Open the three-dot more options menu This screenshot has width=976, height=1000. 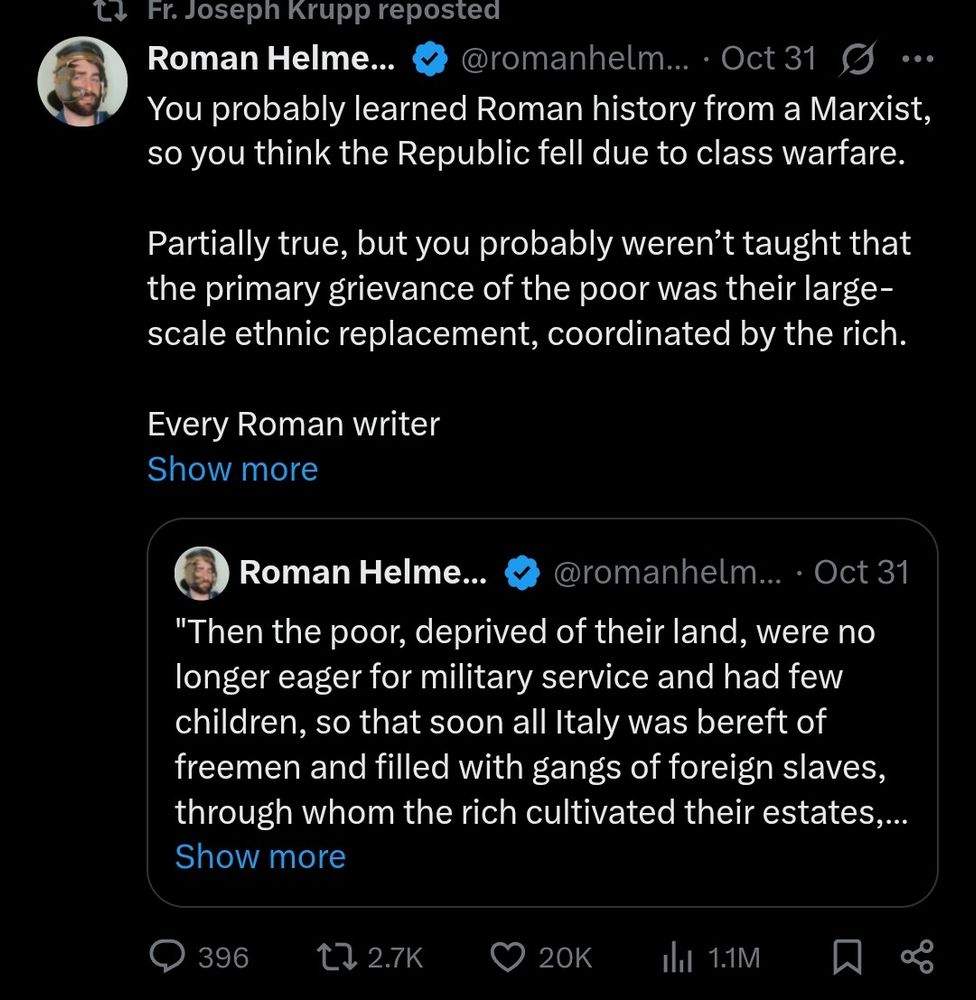[916, 60]
